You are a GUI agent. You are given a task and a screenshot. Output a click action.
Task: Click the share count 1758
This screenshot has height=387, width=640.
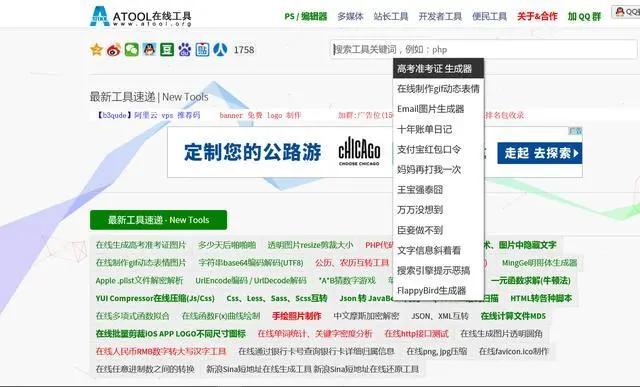click(x=244, y=50)
